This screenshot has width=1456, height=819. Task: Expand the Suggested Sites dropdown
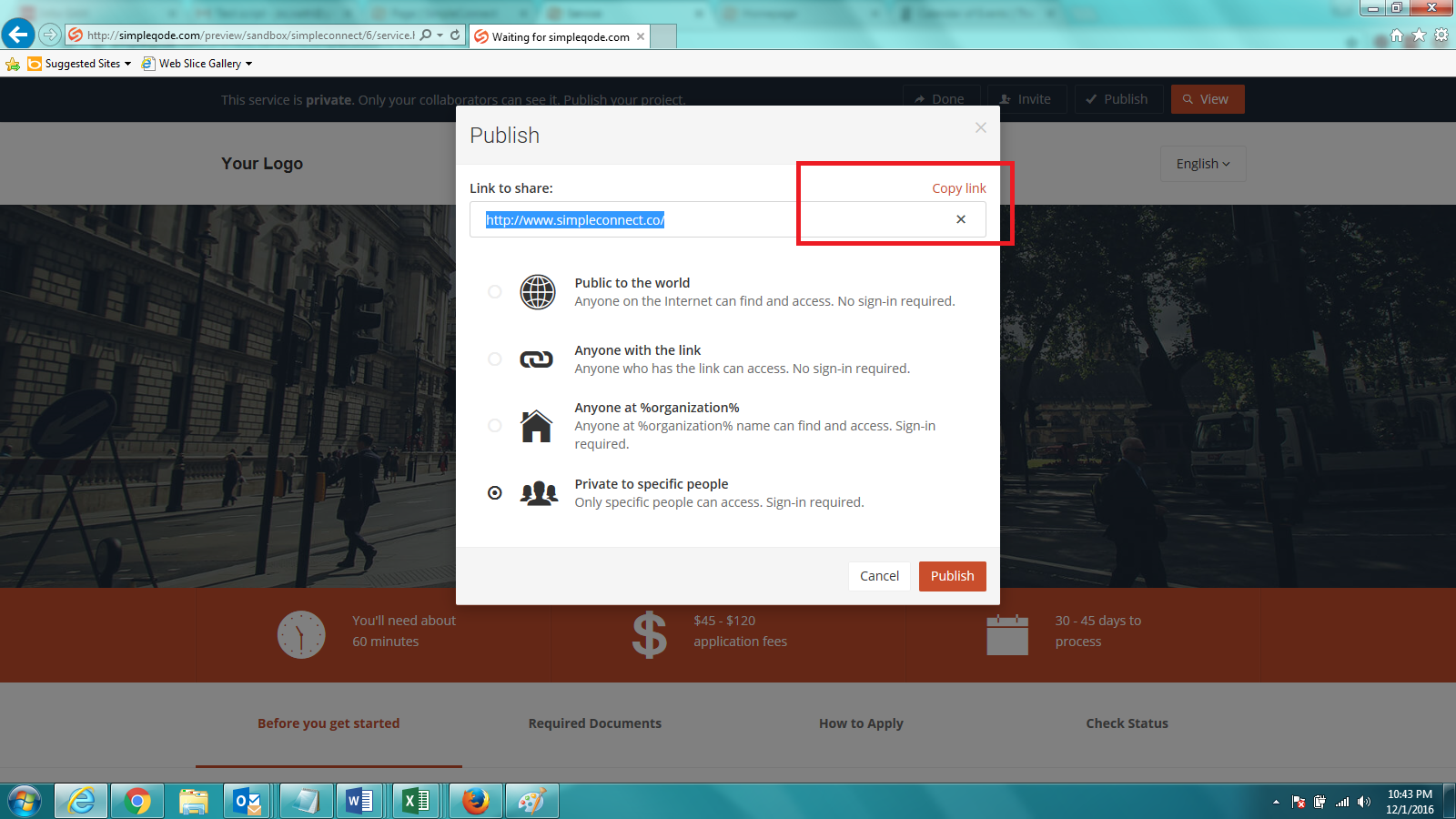click(127, 64)
